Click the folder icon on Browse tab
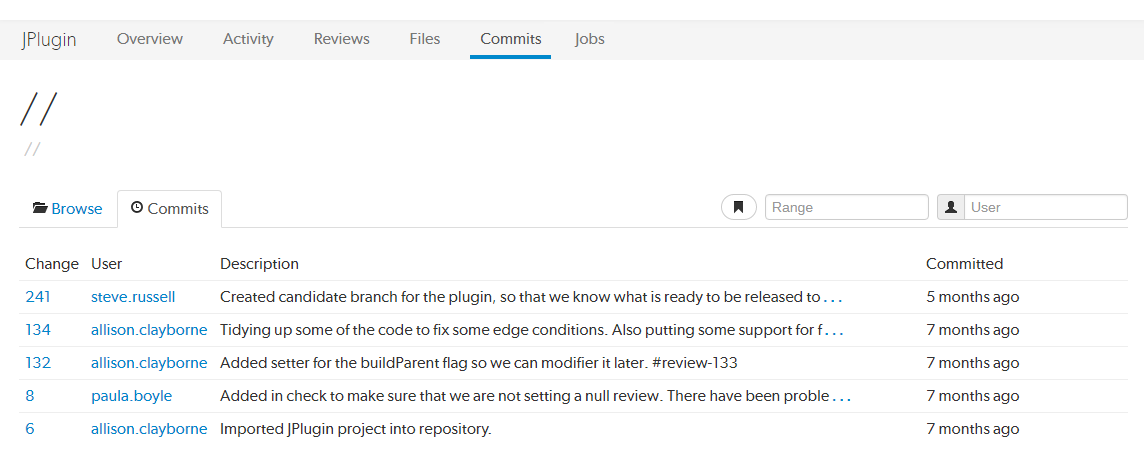Screen dimensions: 1144x450 click(40, 209)
